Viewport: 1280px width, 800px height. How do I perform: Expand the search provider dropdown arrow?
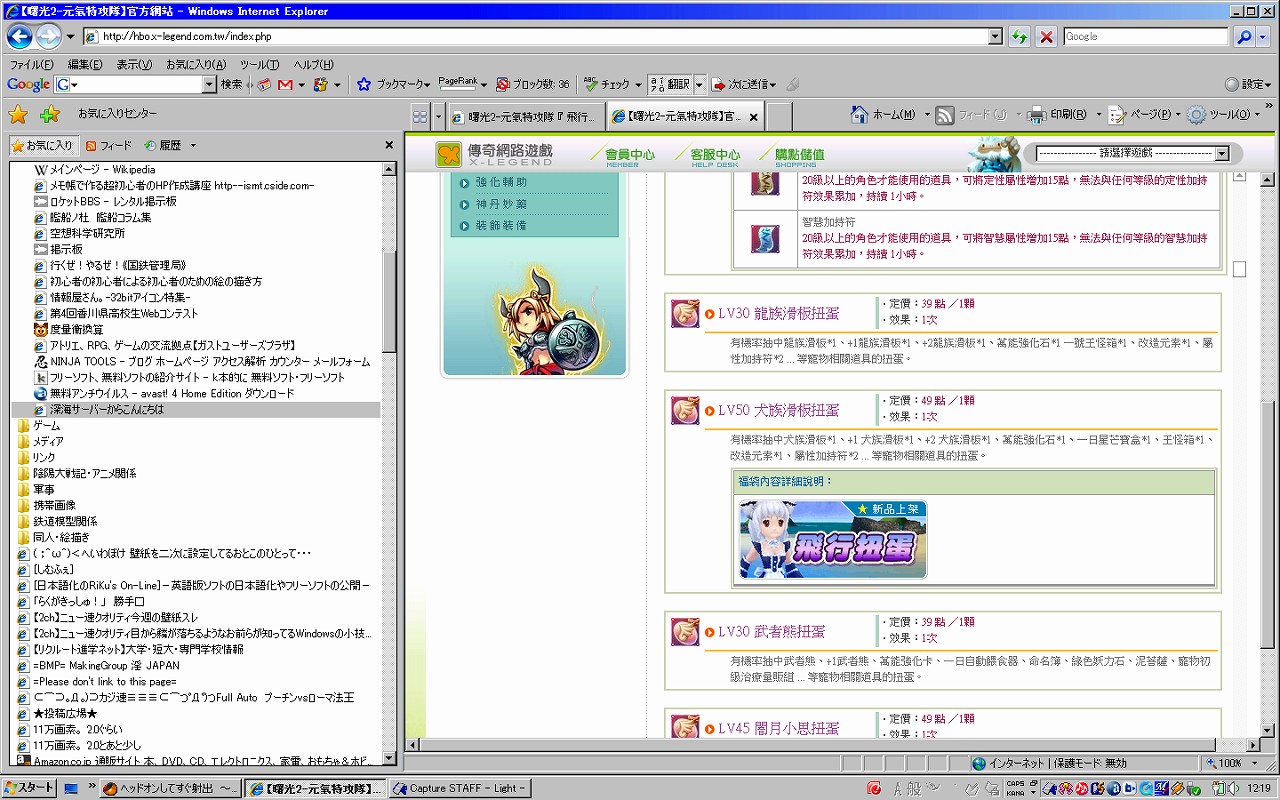1263,37
